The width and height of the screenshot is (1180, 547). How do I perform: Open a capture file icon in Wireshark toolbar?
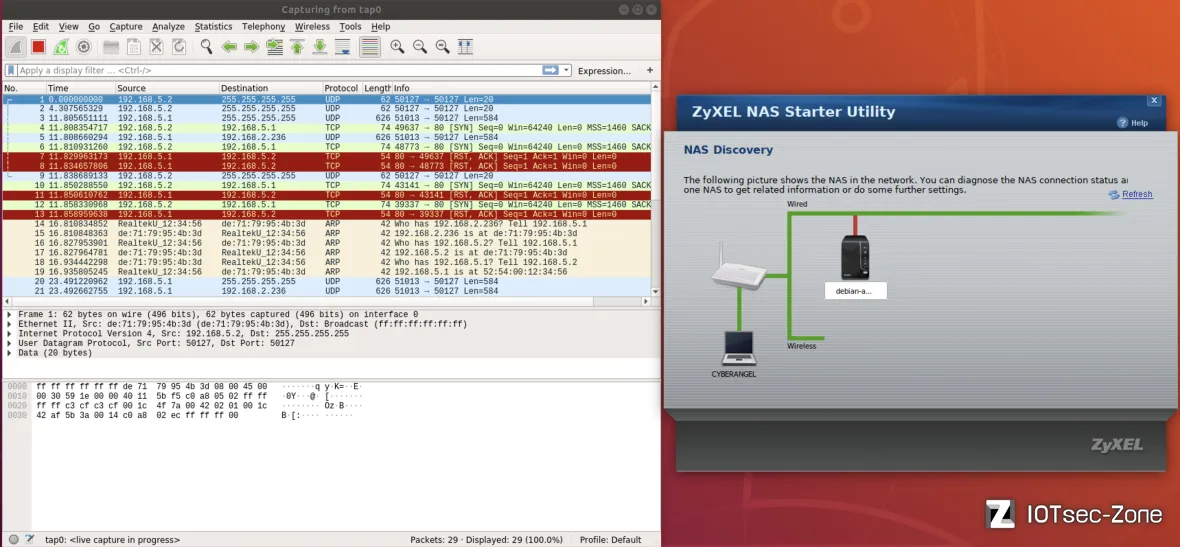pyautogui.click(x=111, y=47)
